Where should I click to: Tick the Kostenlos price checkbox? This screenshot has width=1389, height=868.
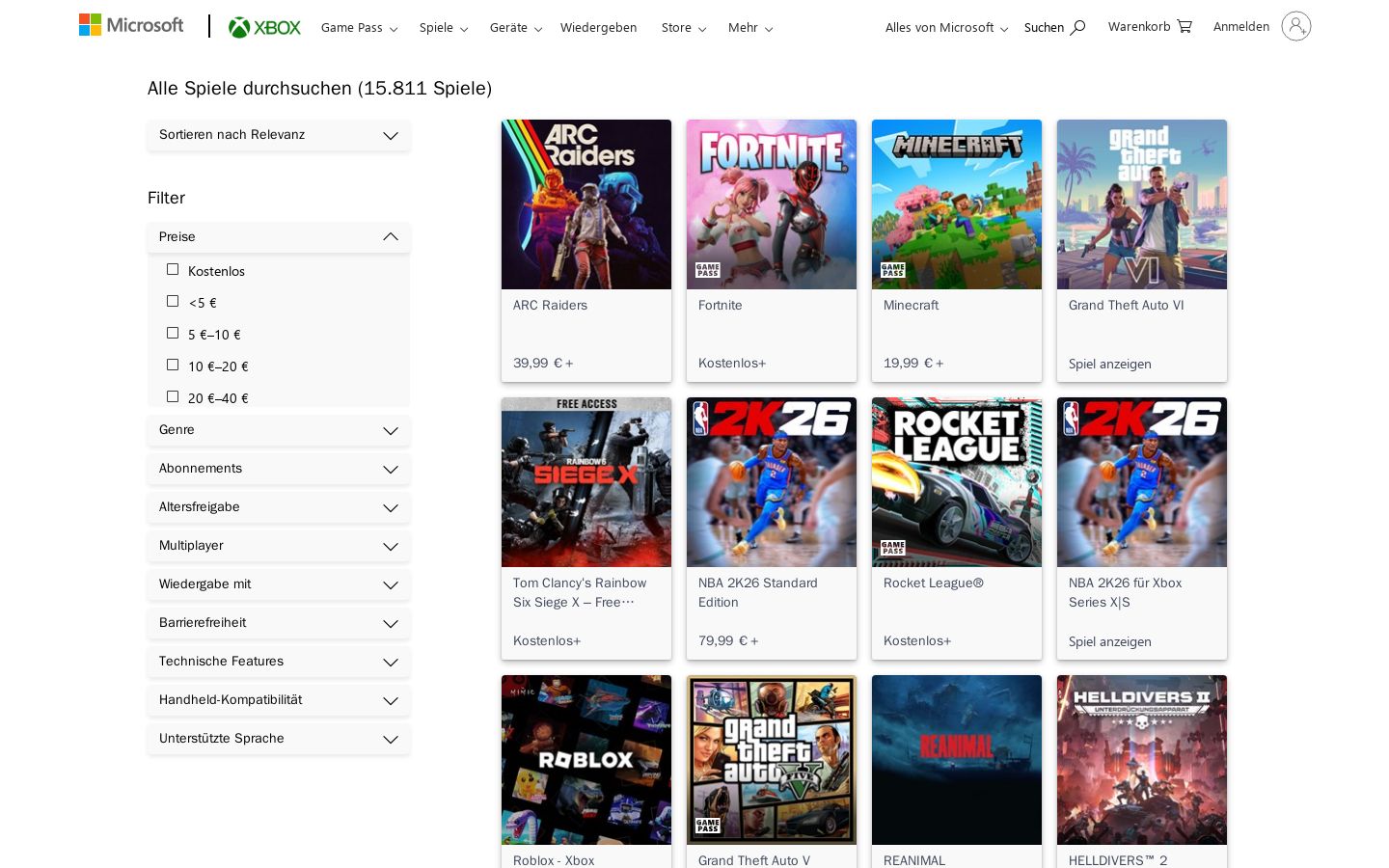coord(173,270)
